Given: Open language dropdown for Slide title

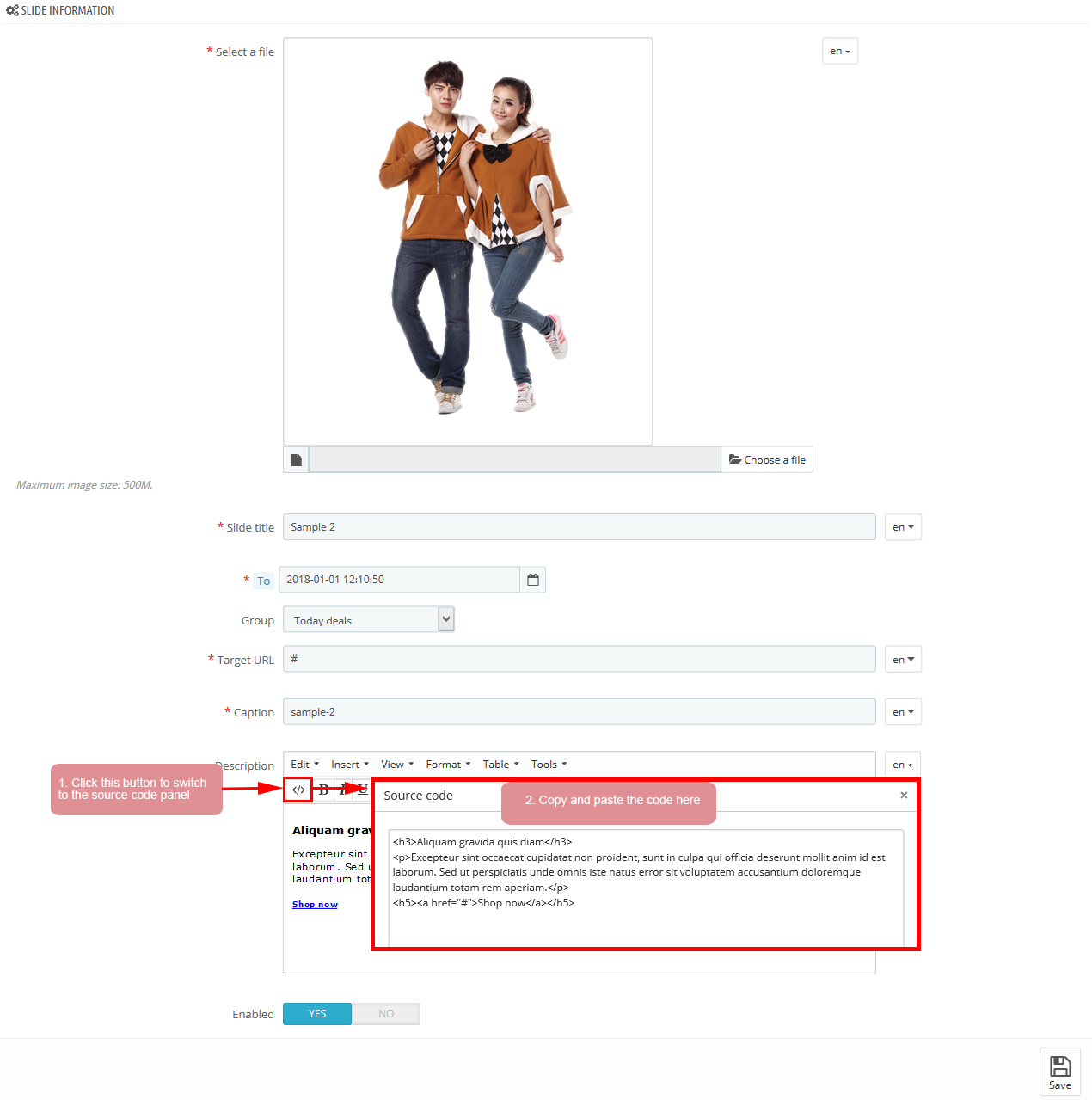Looking at the screenshot, I should 903,527.
